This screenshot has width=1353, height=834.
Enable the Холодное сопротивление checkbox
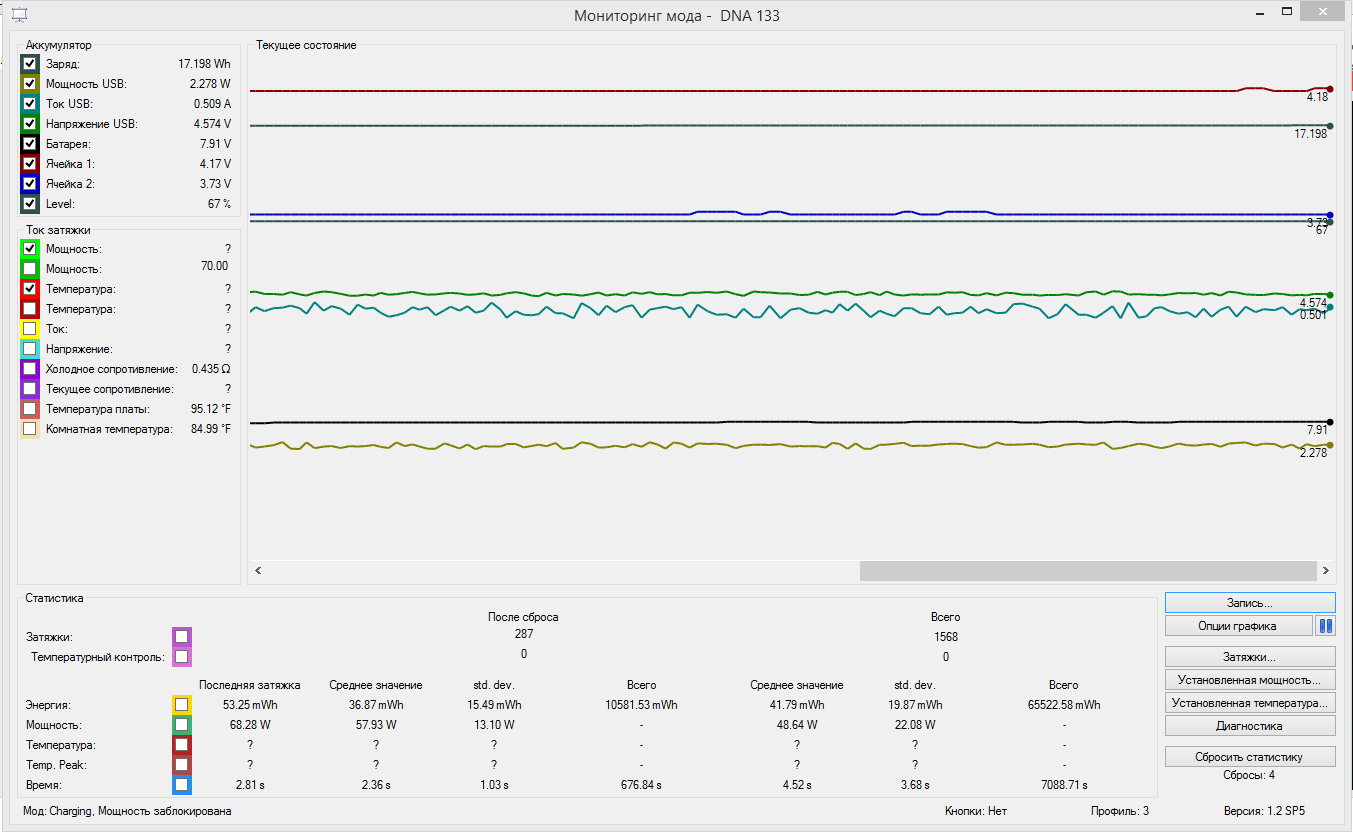30,369
